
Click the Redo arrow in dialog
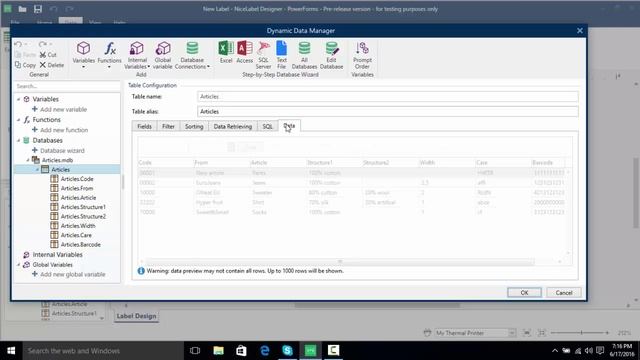click(x=42, y=44)
